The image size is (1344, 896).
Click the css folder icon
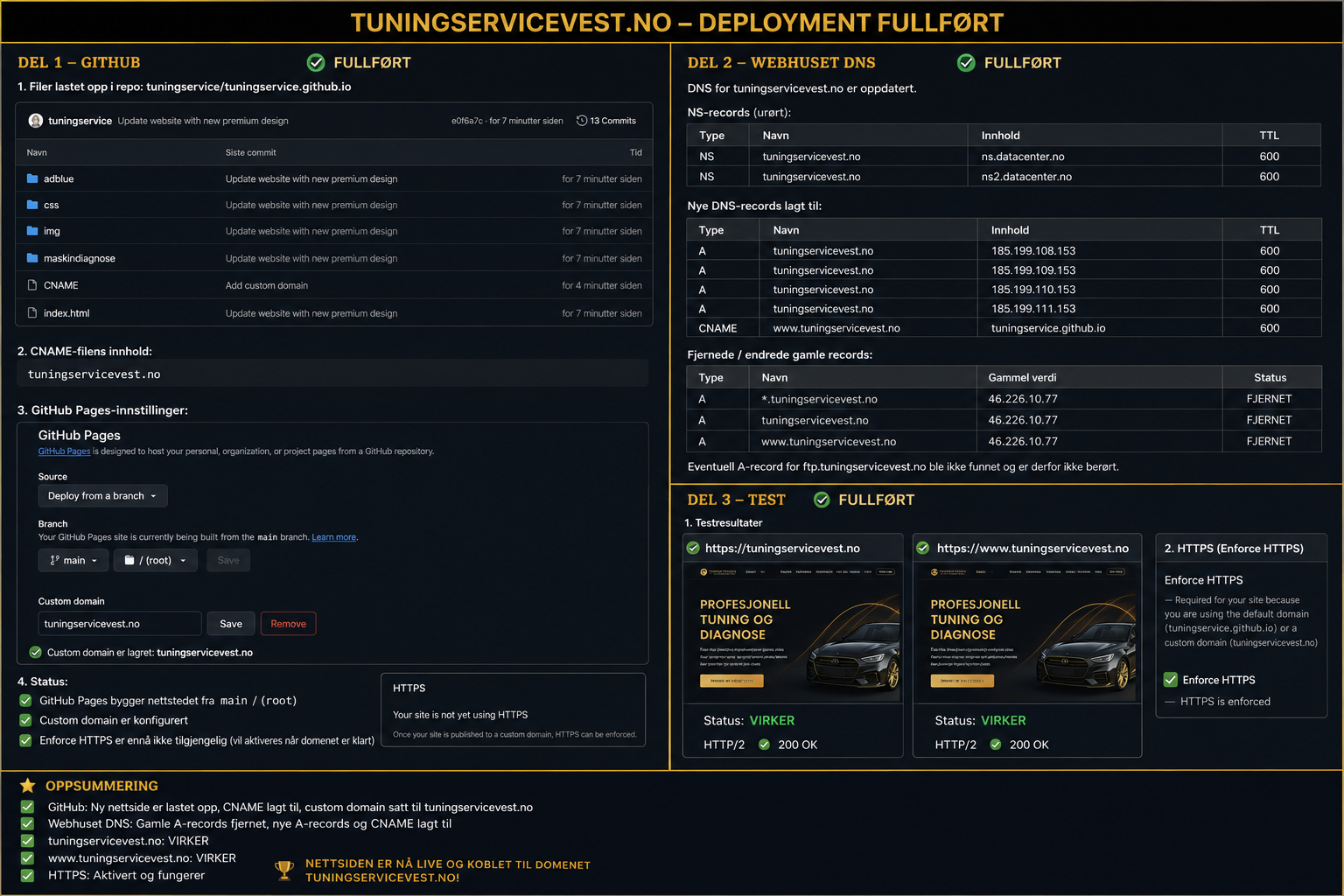coord(32,205)
